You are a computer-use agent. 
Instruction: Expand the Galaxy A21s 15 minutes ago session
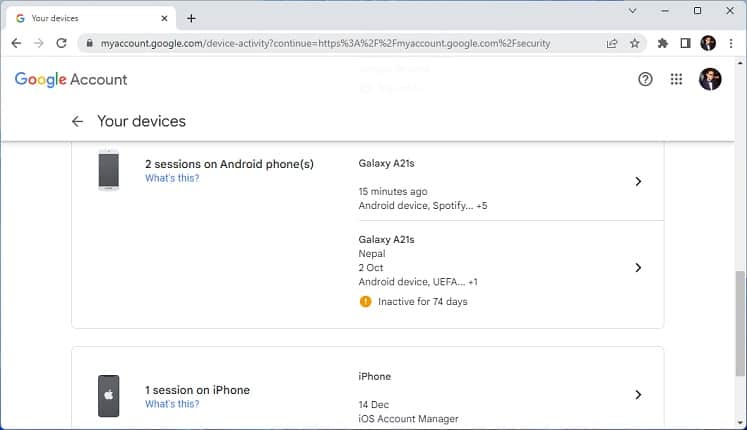click(638, 181)
